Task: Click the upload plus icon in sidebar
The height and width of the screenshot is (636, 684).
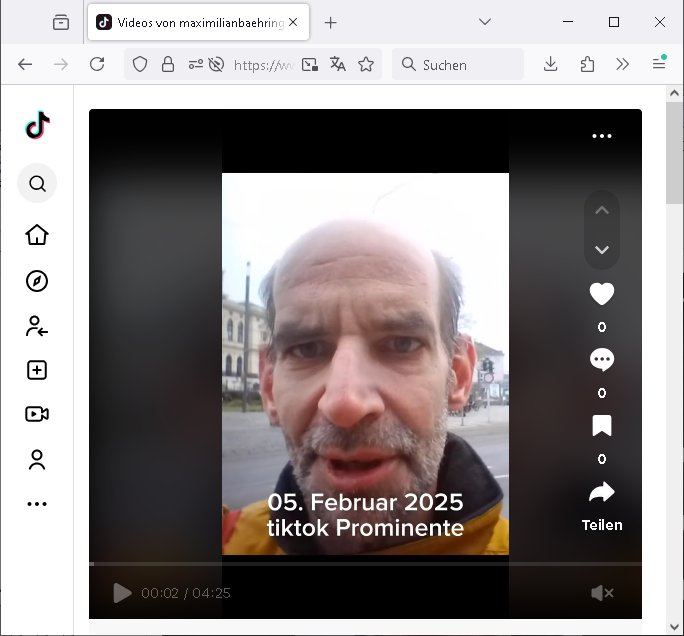Action: 37,370
